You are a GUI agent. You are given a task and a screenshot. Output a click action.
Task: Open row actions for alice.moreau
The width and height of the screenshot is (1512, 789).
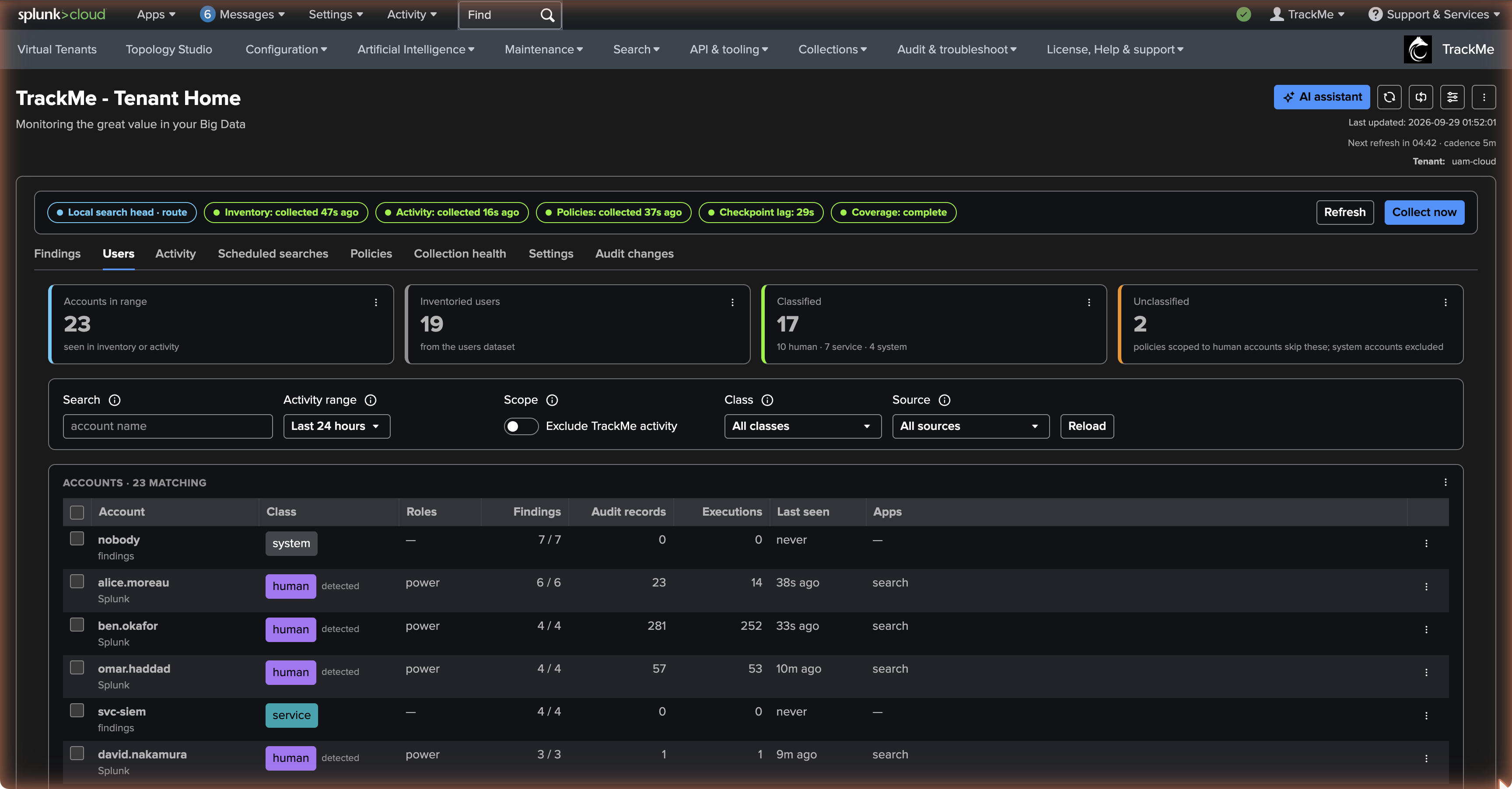click(x=1426, y=587)
